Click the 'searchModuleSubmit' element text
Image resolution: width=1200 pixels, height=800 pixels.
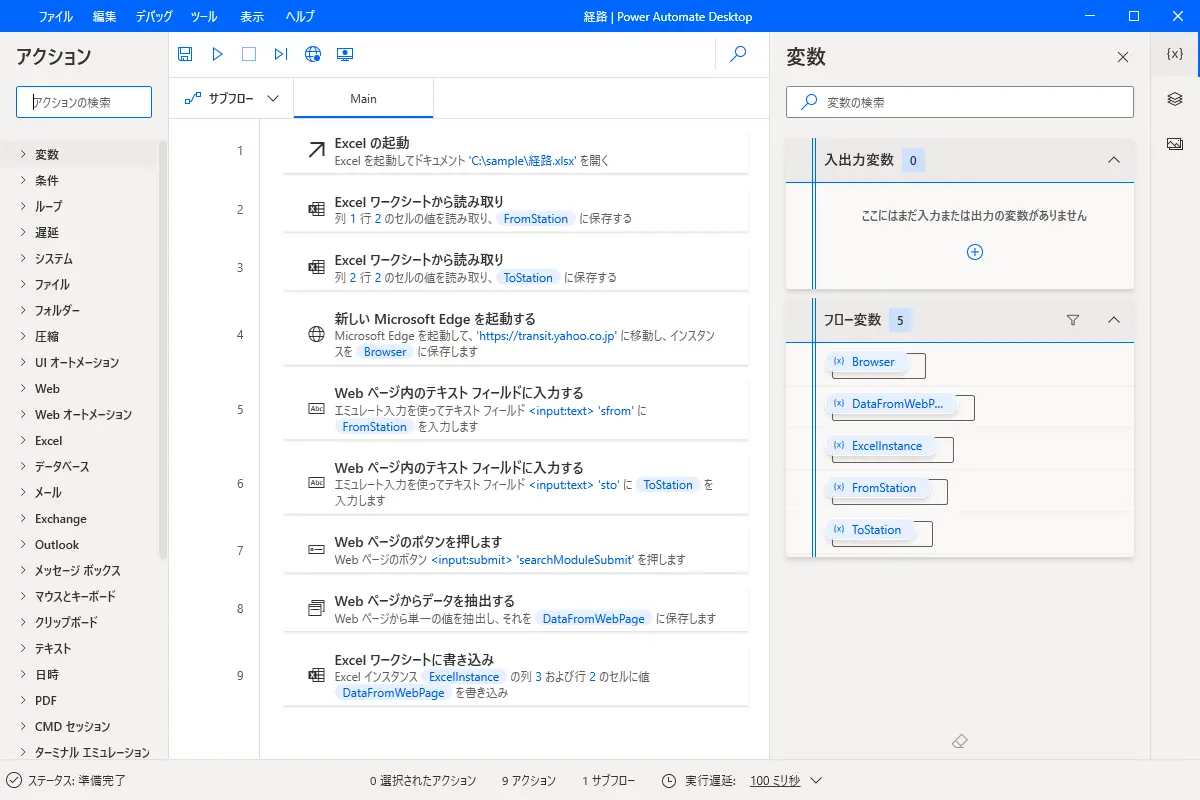(x=575, y=560)
